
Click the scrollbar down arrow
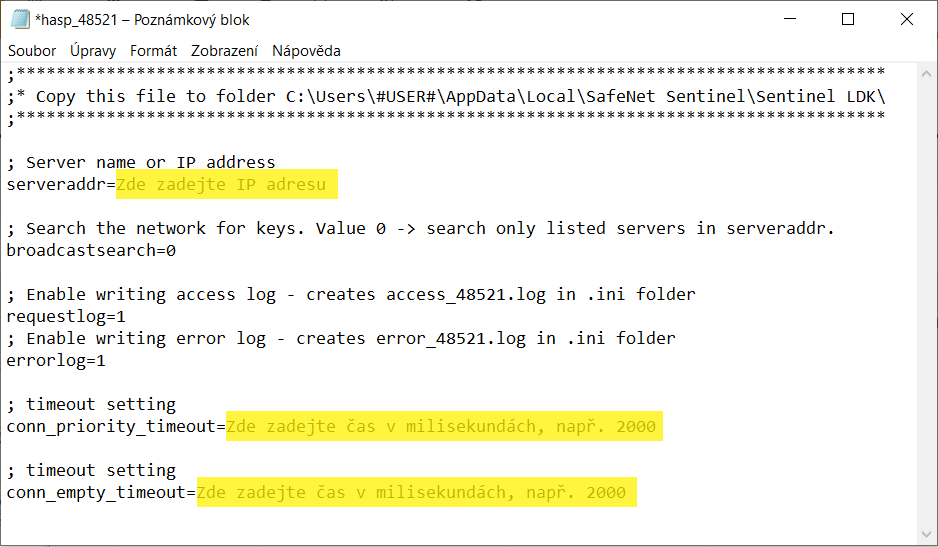point(927,534)
